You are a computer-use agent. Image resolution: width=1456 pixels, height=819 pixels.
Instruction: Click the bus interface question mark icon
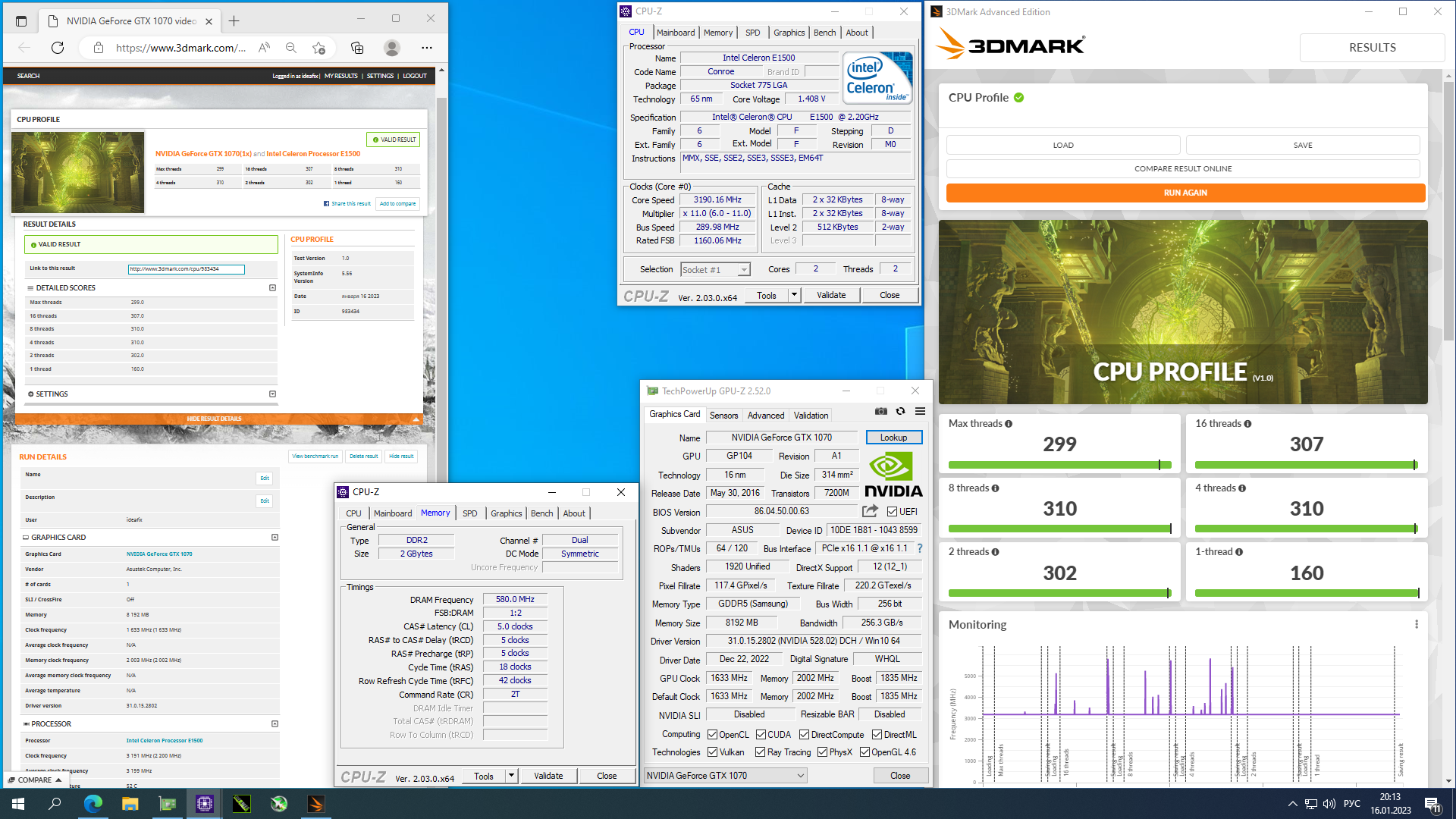coord(920,548)
